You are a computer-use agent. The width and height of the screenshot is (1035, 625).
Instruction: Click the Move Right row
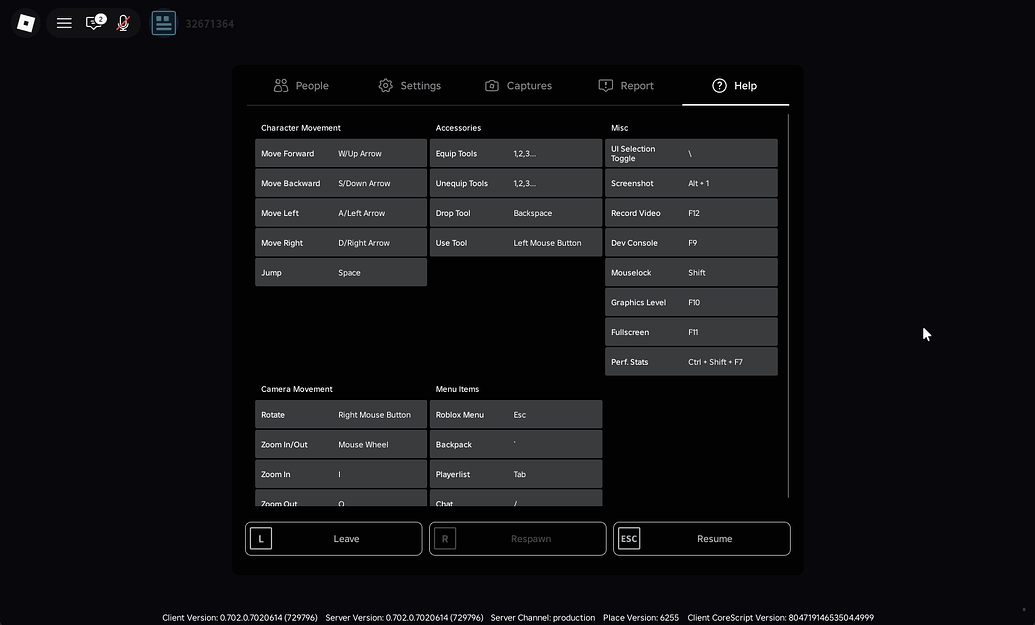point(341,242)
